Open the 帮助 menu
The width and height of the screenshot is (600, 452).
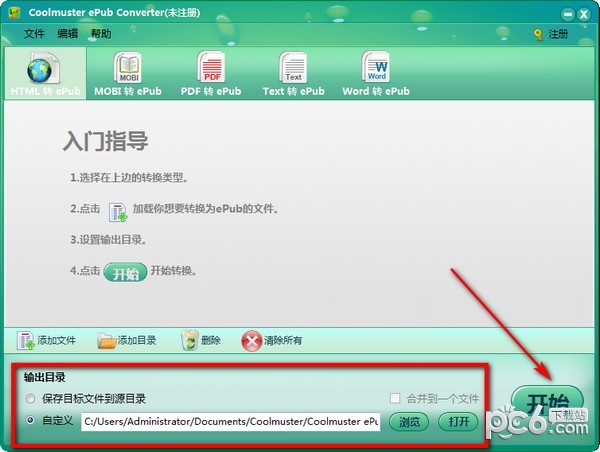pyautogui.click(x=101, y=34)
